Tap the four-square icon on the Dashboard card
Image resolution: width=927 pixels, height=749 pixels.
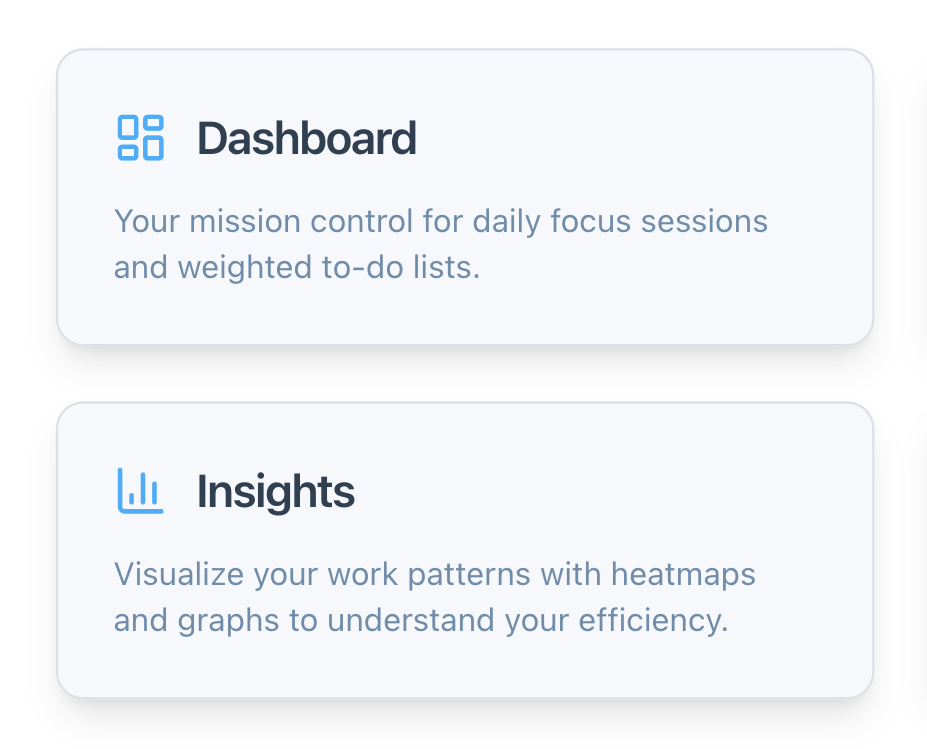[x=140, y=138]
